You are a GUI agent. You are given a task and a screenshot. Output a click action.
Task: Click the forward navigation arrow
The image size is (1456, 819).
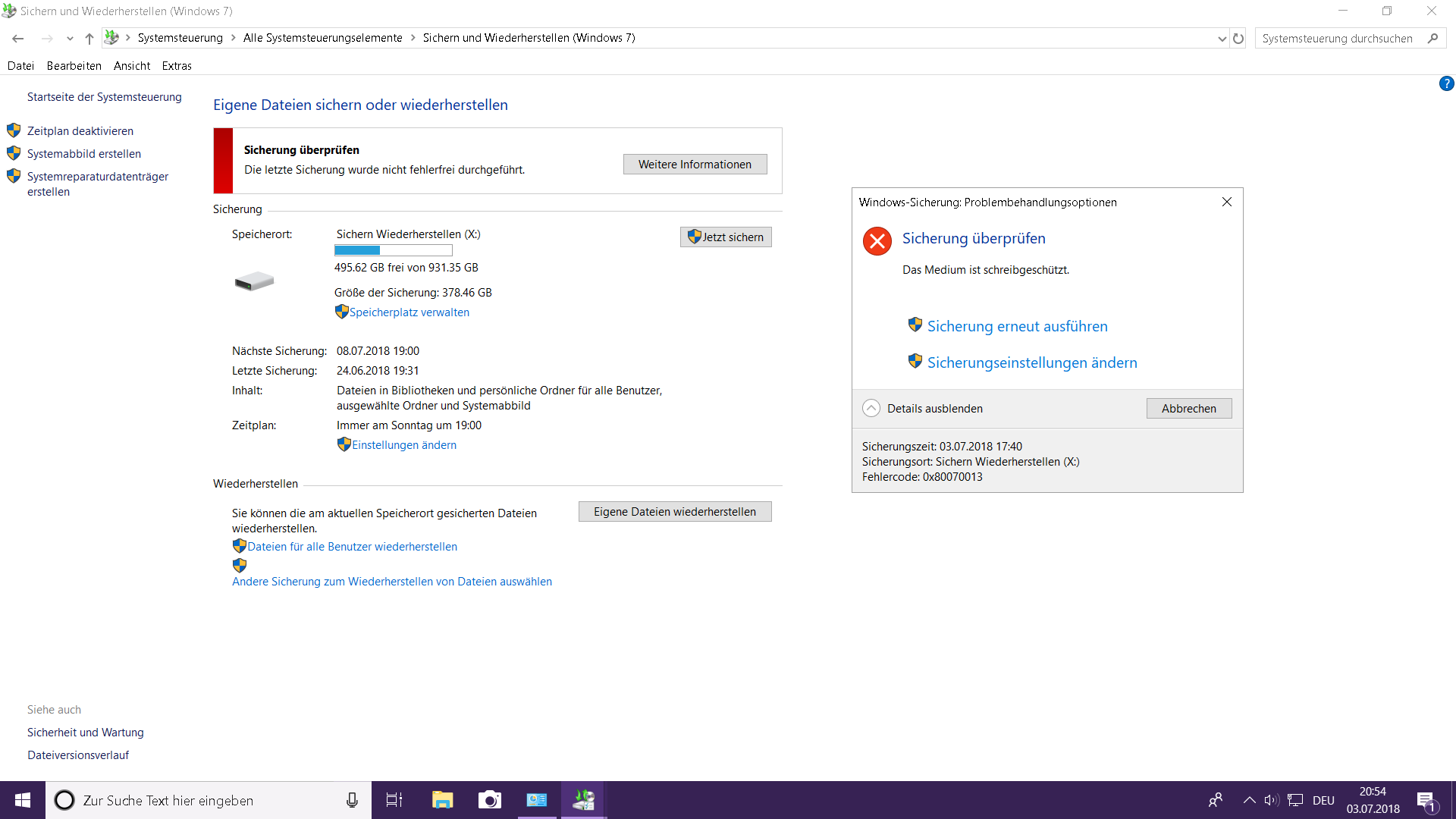47,38
